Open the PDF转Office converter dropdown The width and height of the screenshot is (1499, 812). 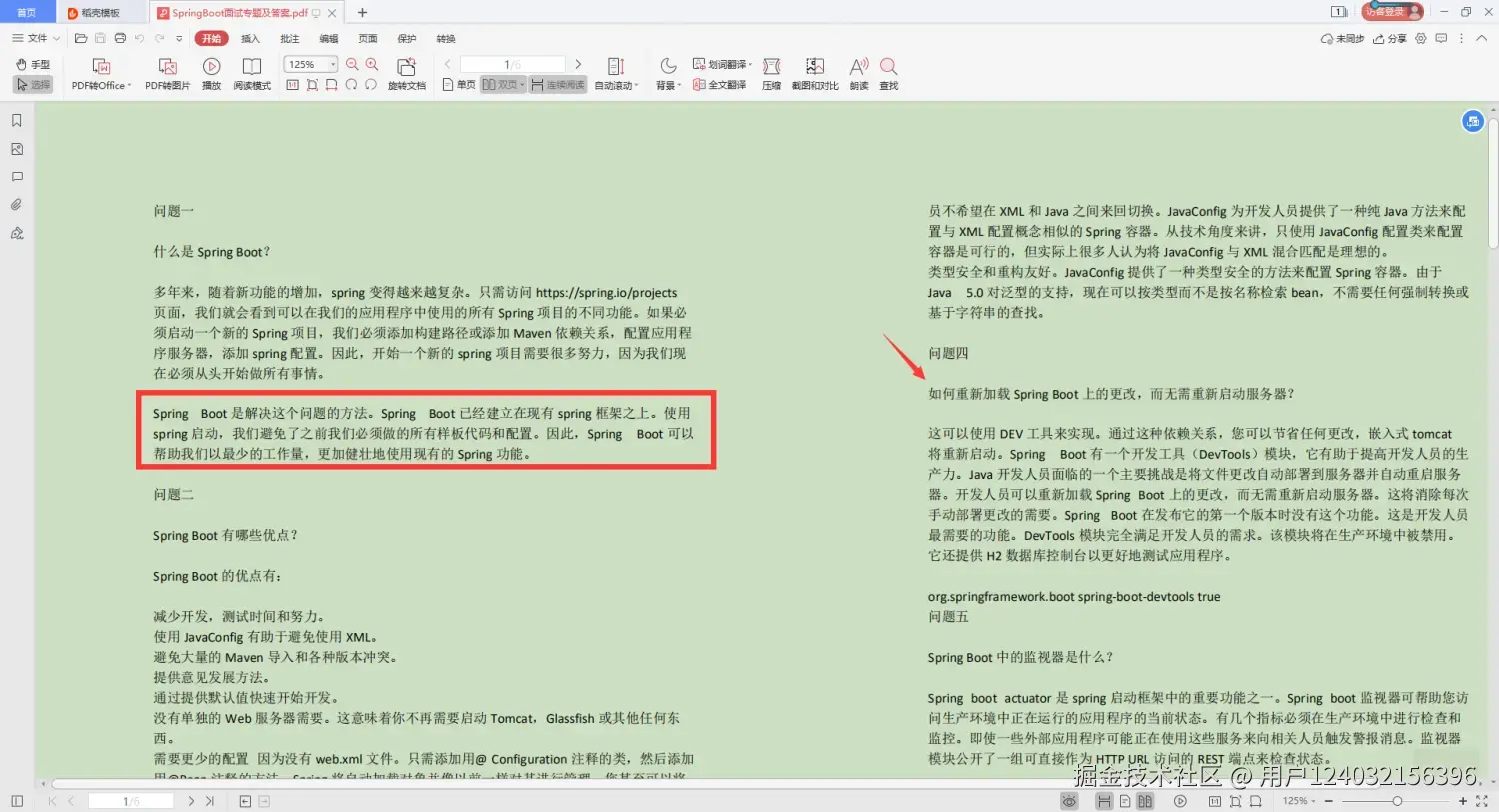tap(101, 74)
